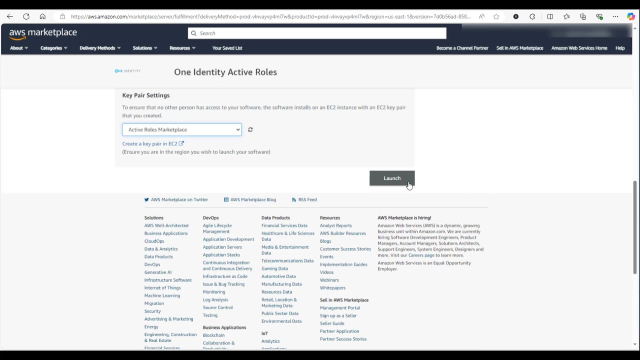640x360 pixels.
Task: Expand the Solutions menu
Action: click(144, 48)
